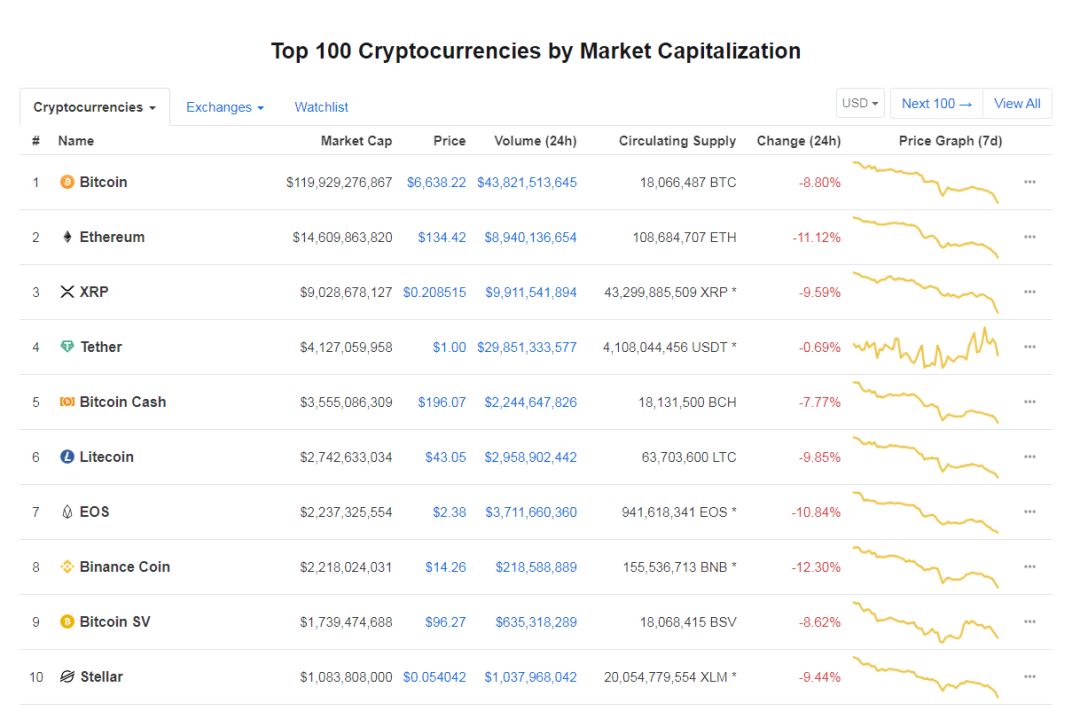Click the XRP logo icon

point(67,292)
